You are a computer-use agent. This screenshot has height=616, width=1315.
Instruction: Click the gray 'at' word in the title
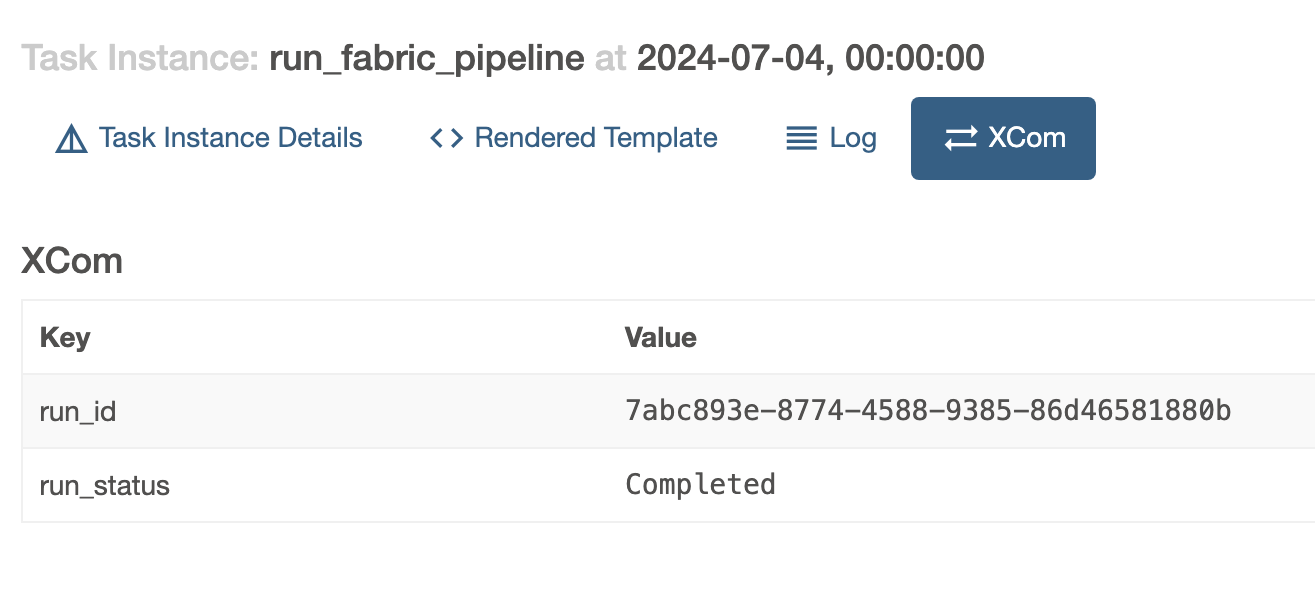click(610, 58)
